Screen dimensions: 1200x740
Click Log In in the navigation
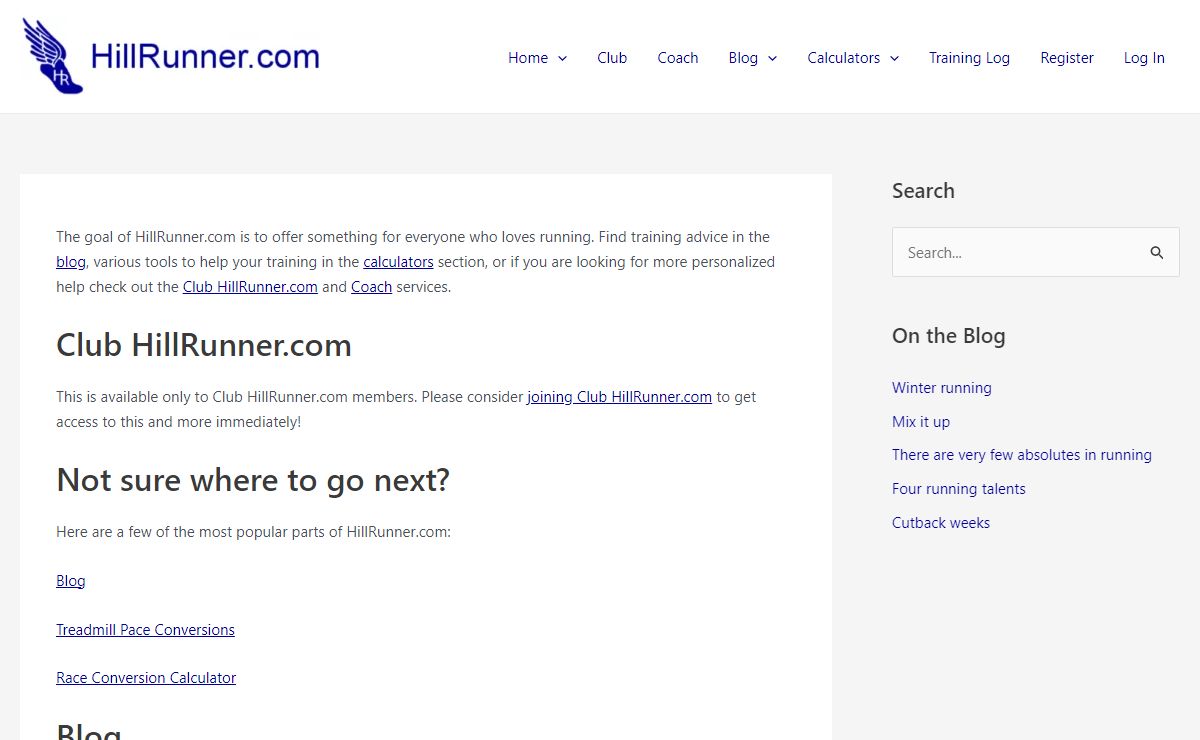(1144, 58)
